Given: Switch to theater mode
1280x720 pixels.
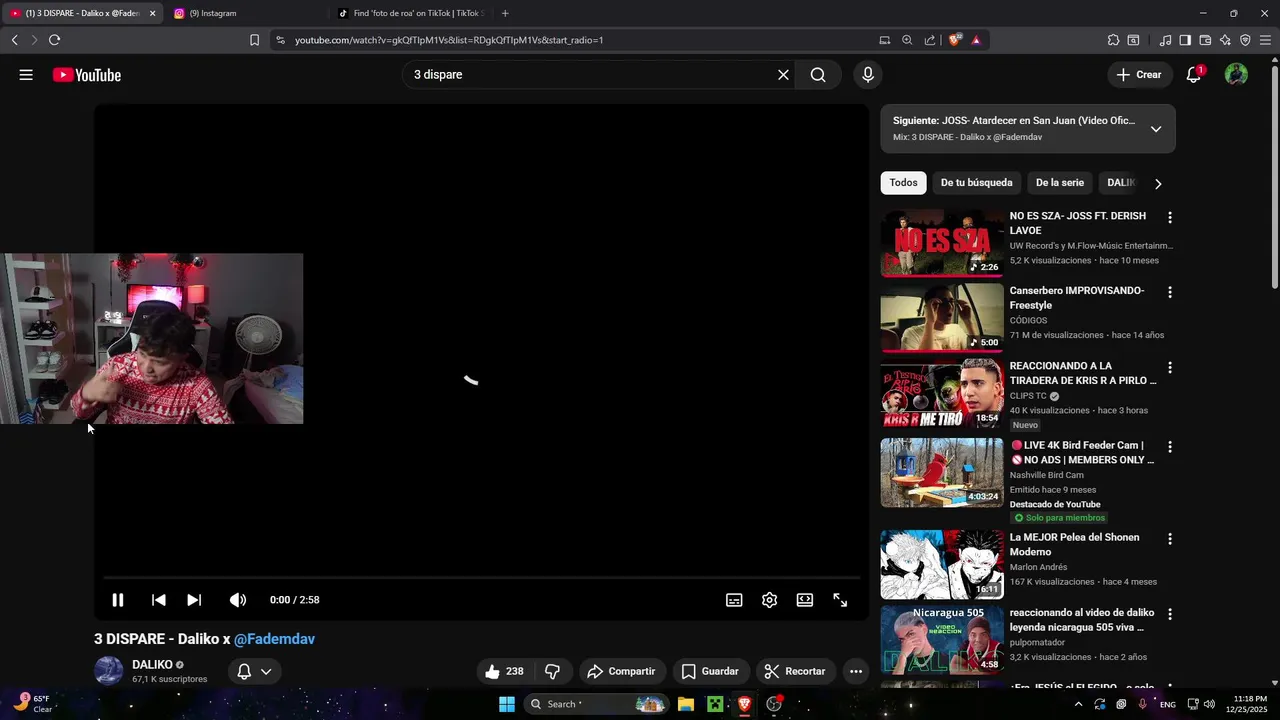Looking at the screenshot, I should (x=805, y=600).
